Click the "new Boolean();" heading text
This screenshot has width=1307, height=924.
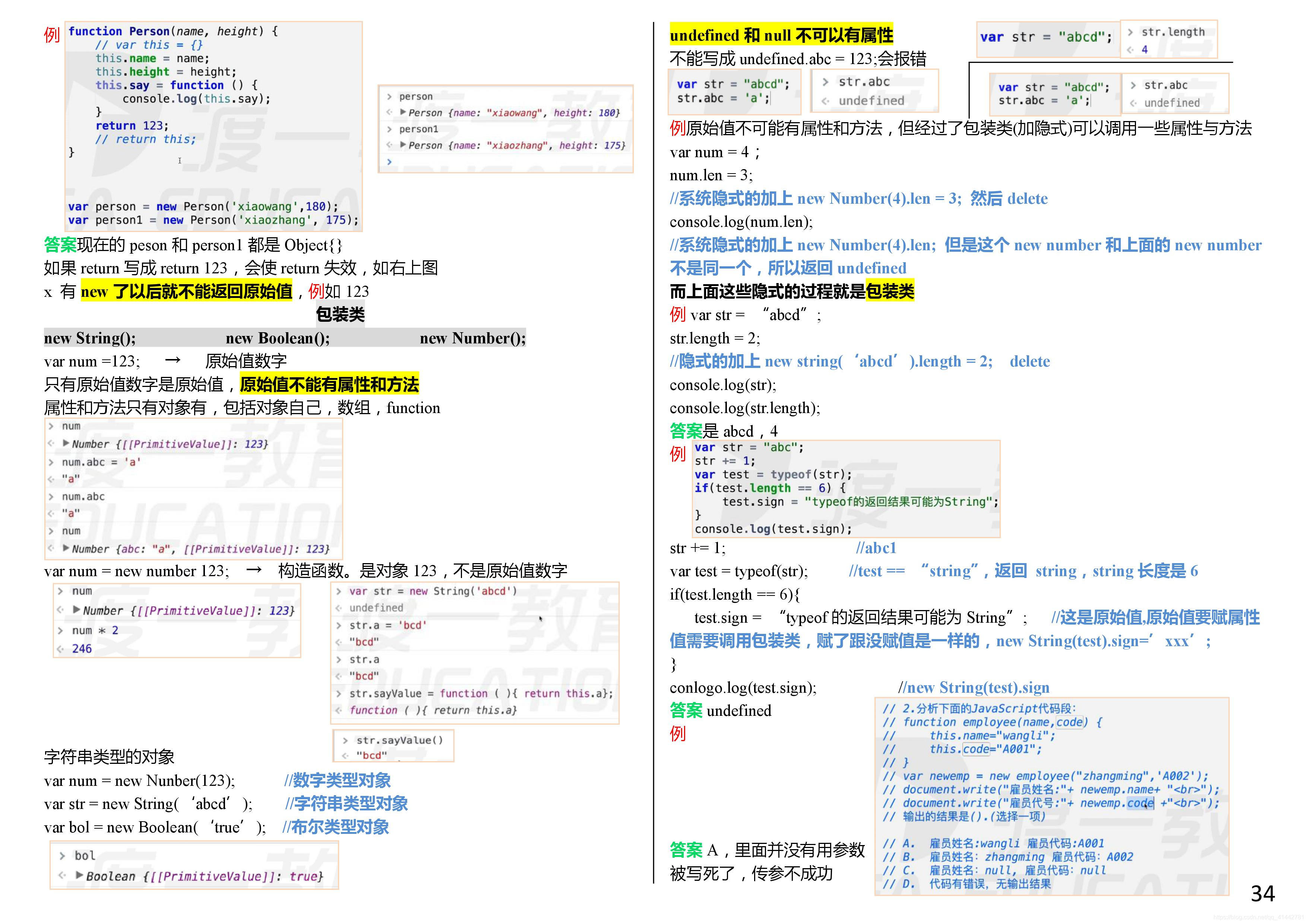tap(278, 339)
